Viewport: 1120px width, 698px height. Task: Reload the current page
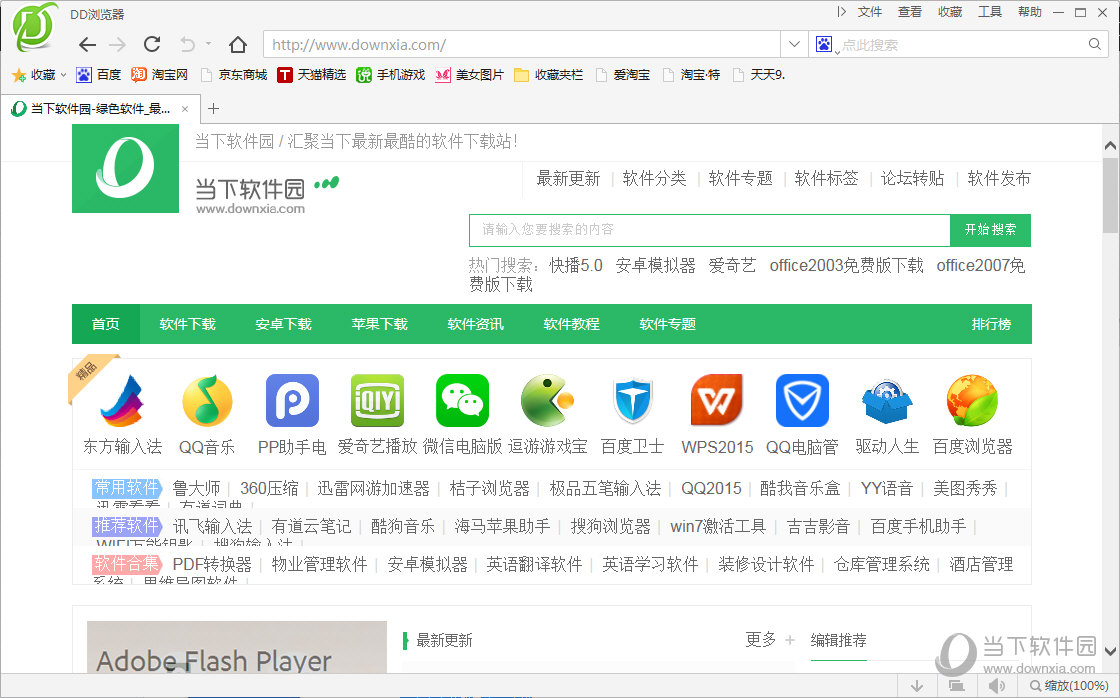pyautogui.click(x=152, y=44)
